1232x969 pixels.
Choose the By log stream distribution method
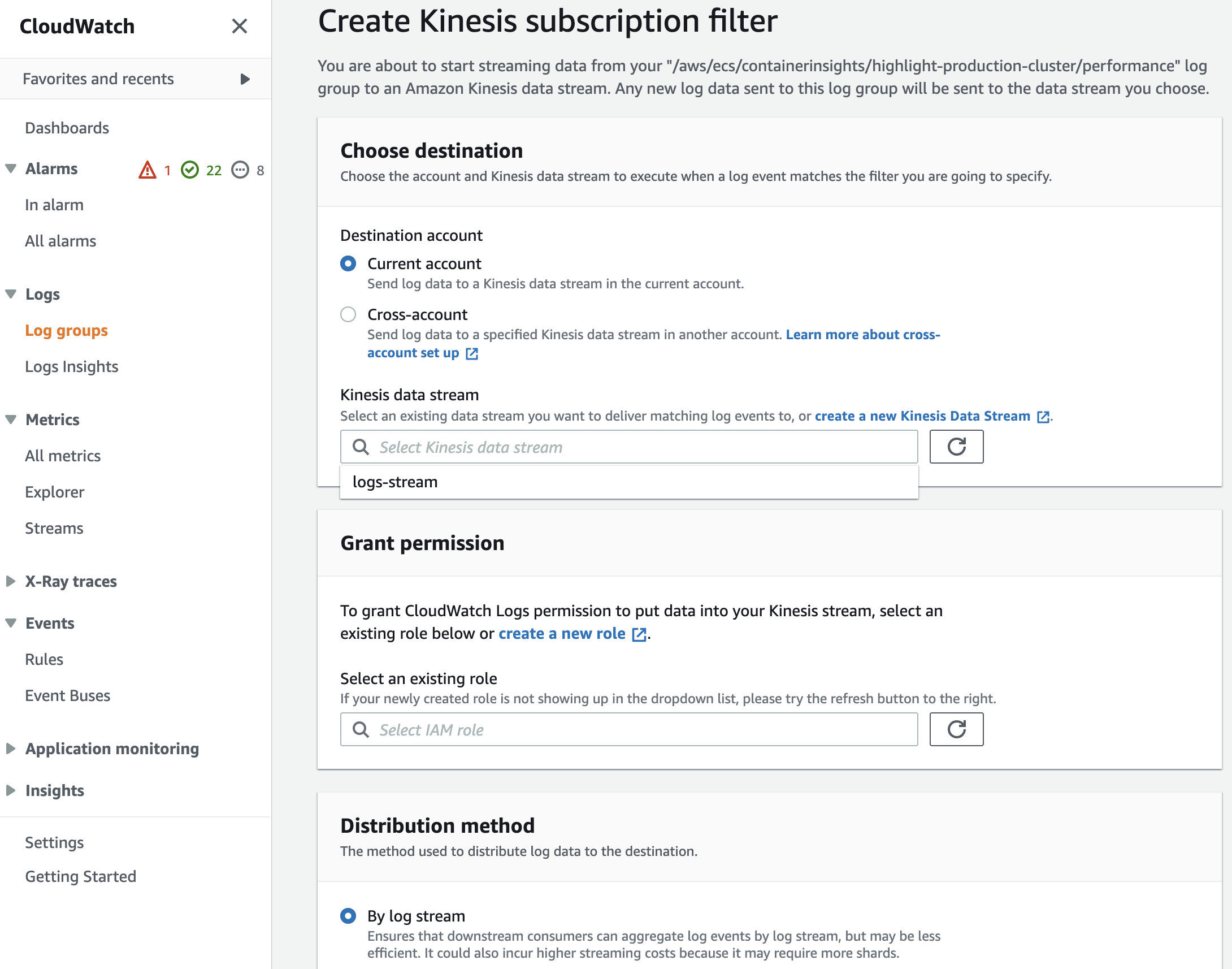348,916
